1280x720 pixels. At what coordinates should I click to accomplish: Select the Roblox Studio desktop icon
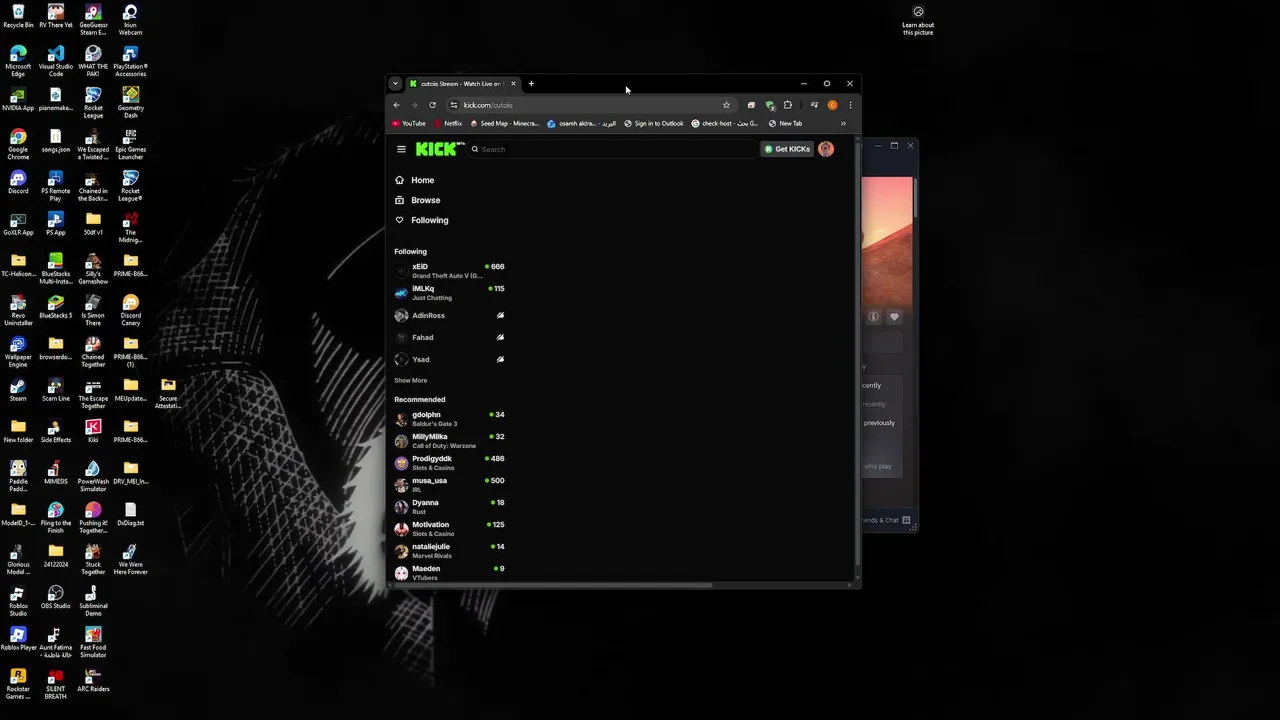click(18, 601)
